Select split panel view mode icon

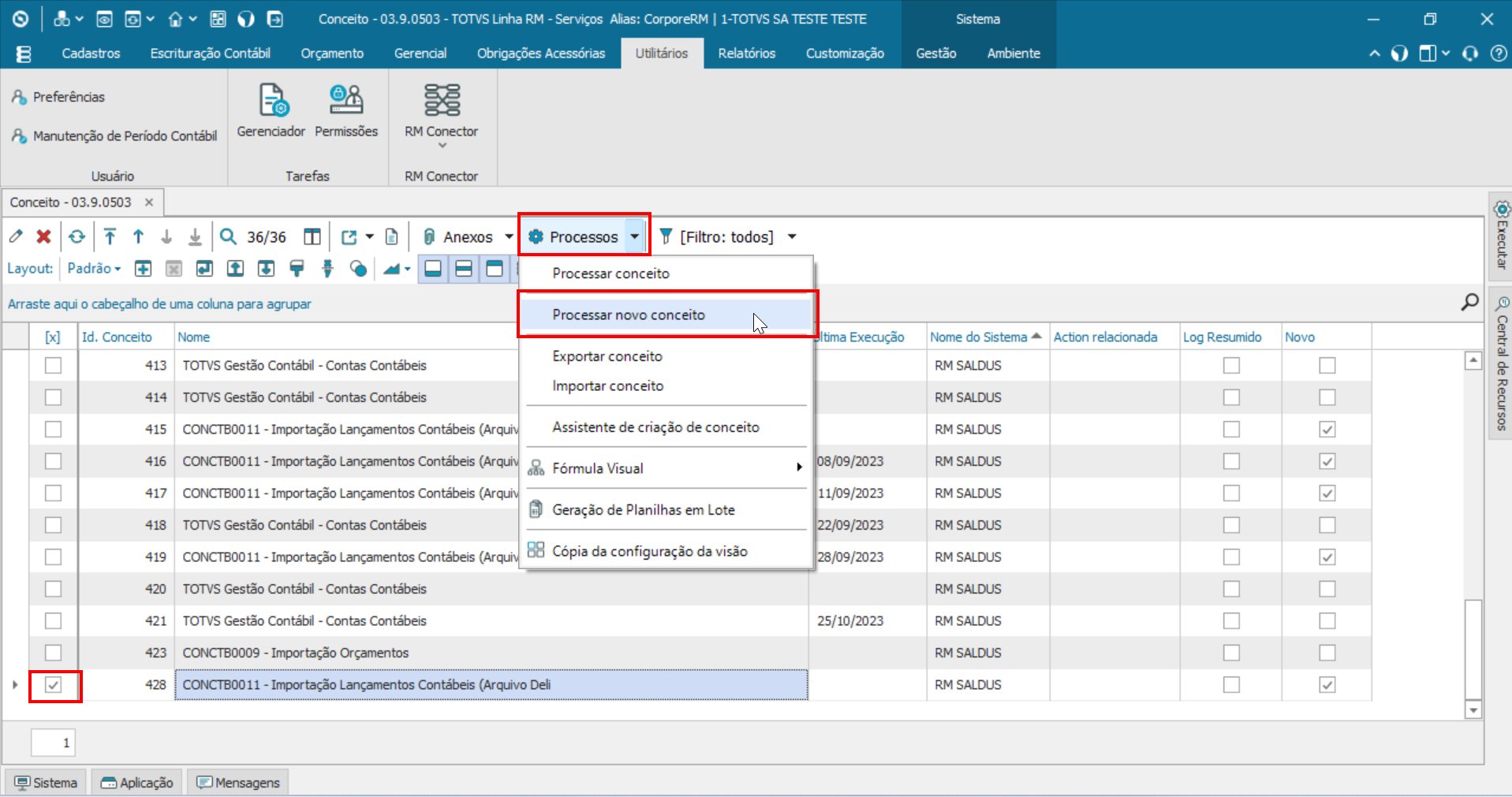coord(464,269)
